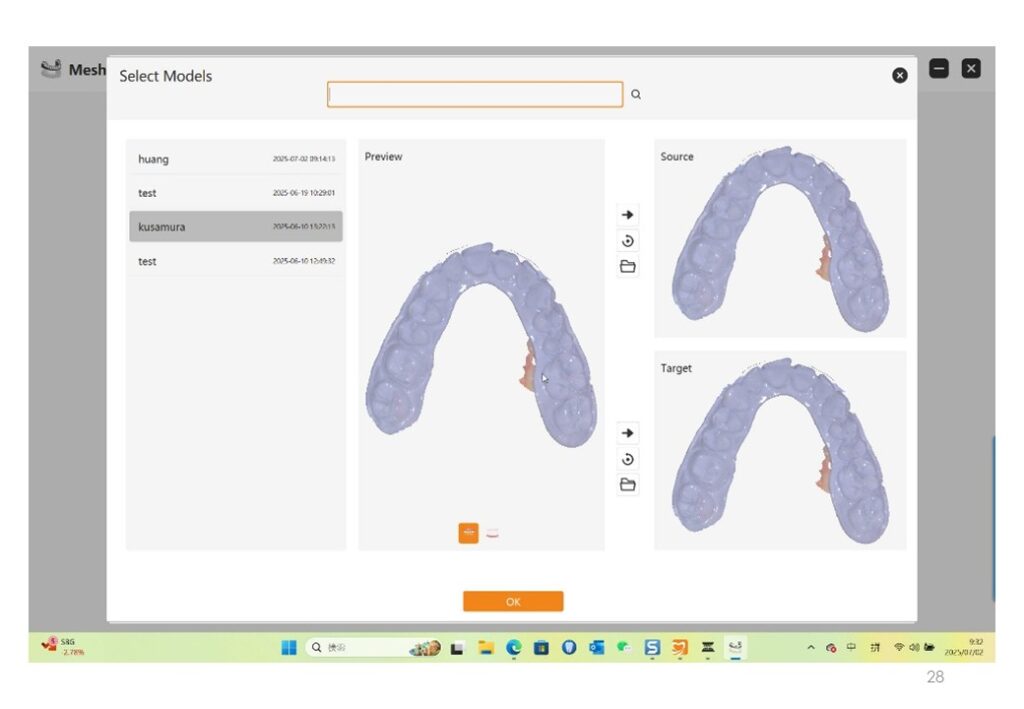Open the Windows Start menu
The height and width of the screenshot is (709, 1024).
pos(288,648)
